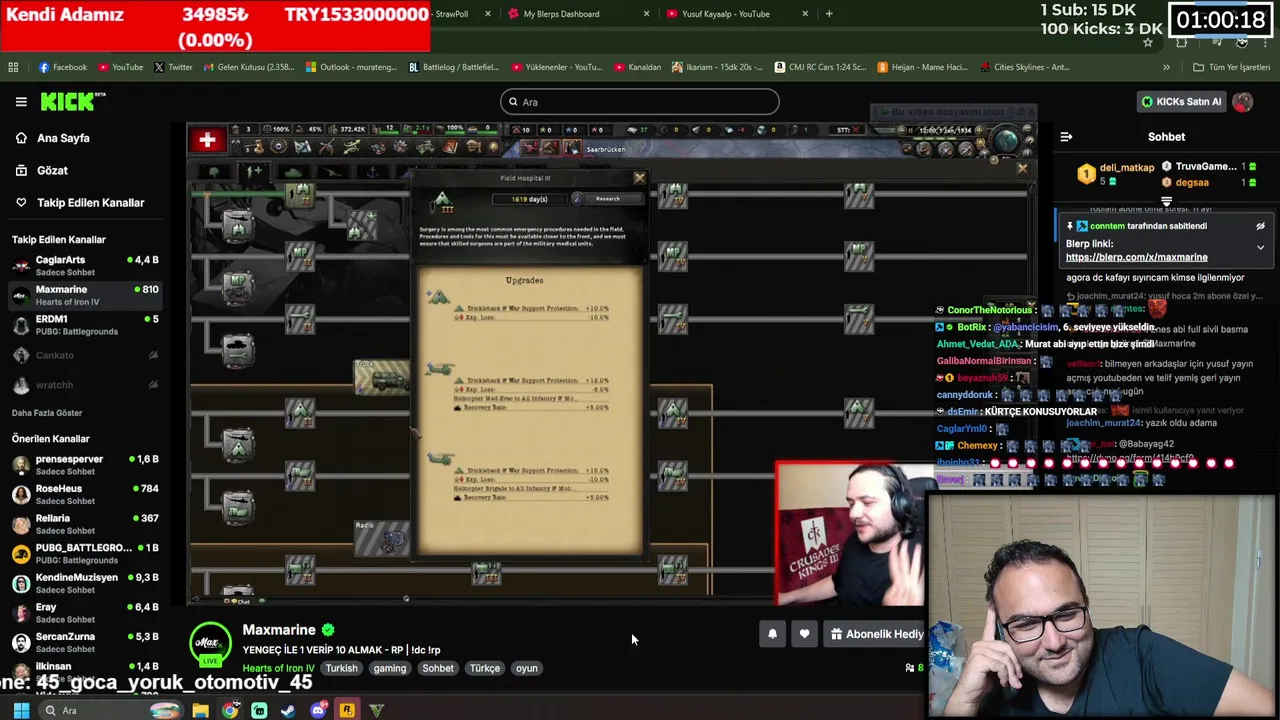Expand the pinned message chevron
This screenshot has width=1280, height=720.
pos(1260,247)
